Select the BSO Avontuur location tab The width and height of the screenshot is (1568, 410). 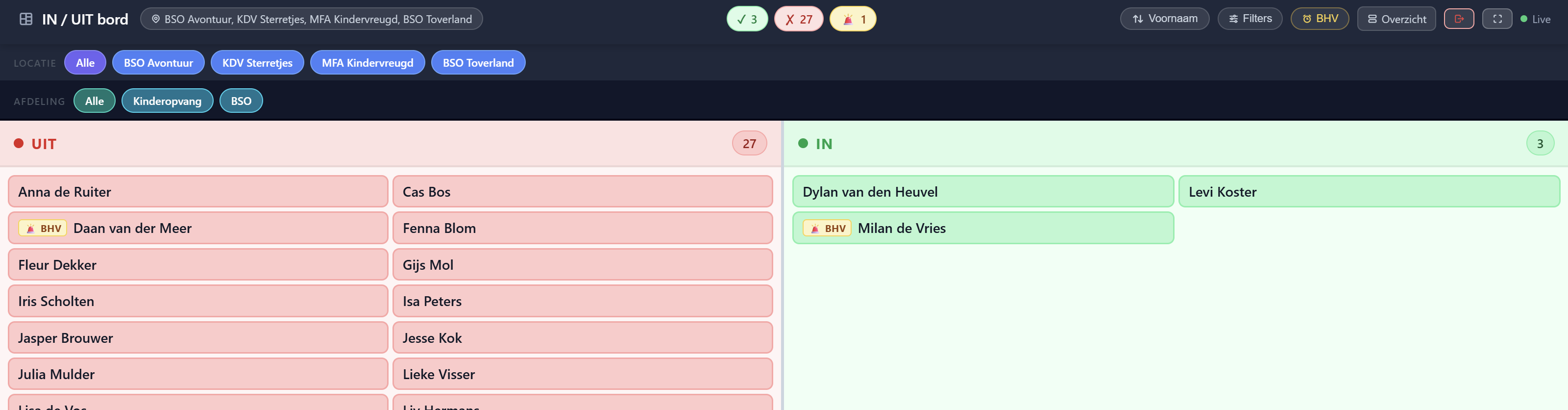click(x=158, y=63)
